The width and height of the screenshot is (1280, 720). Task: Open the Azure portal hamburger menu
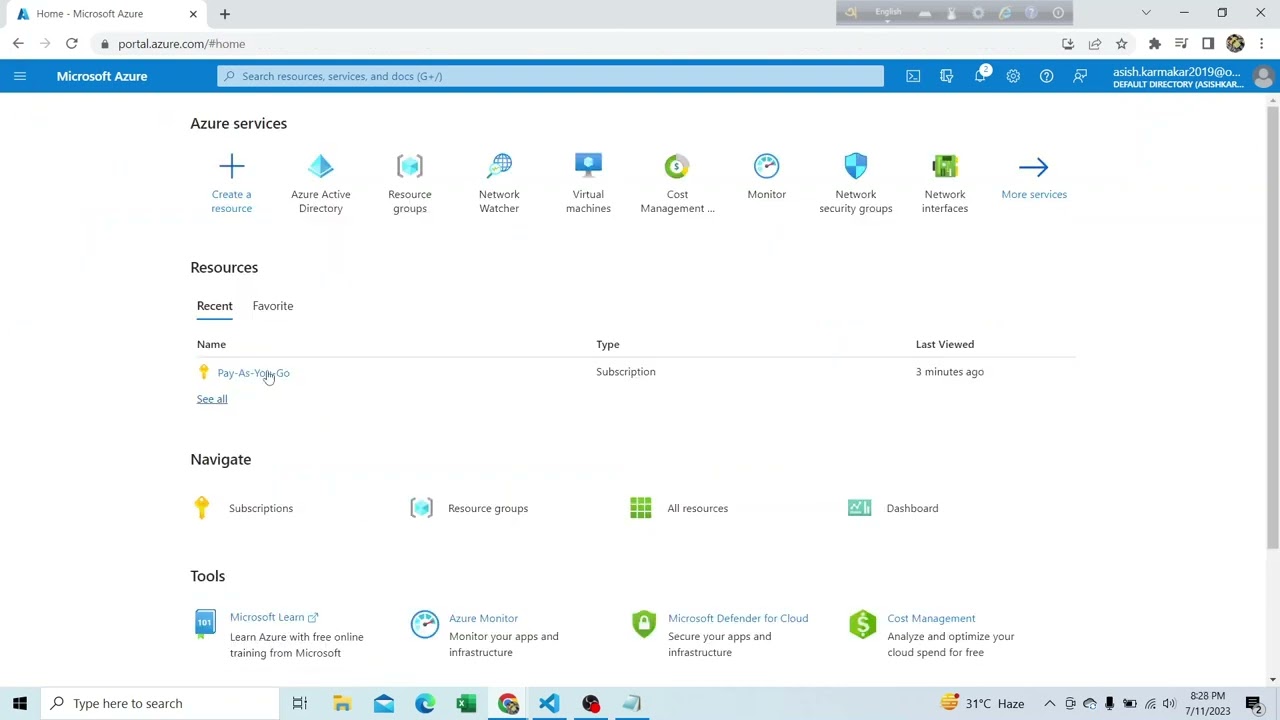pyautogui.click(x=20, y=76)
